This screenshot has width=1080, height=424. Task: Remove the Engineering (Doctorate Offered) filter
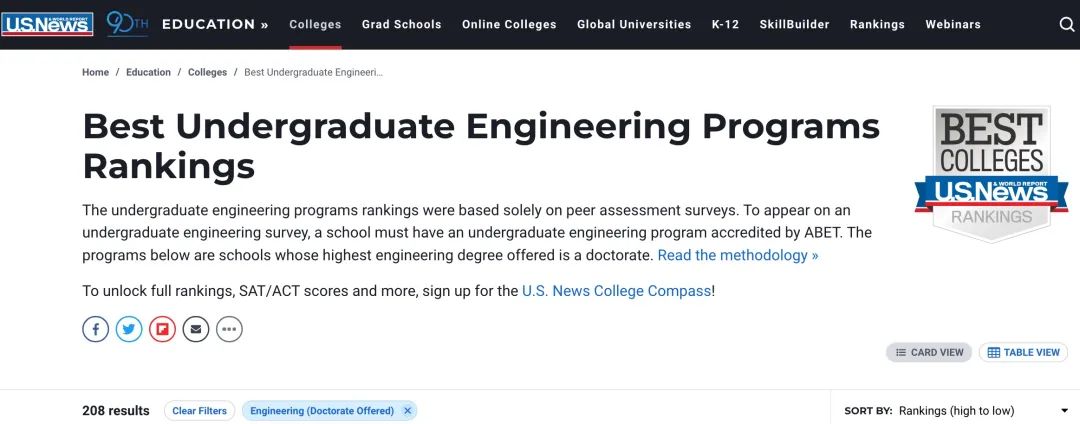coord(407,411)
